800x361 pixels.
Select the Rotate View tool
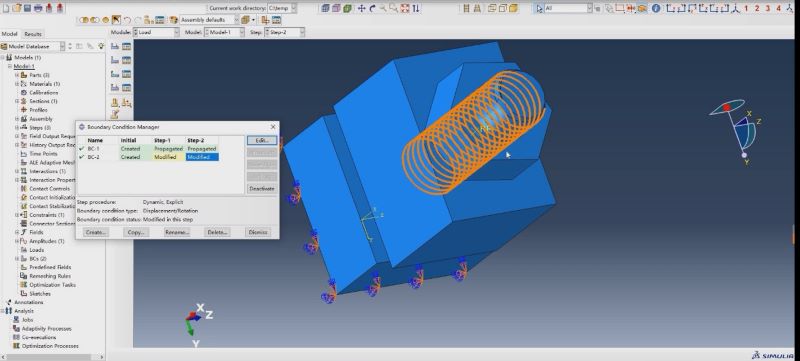(x=372, y=8)
